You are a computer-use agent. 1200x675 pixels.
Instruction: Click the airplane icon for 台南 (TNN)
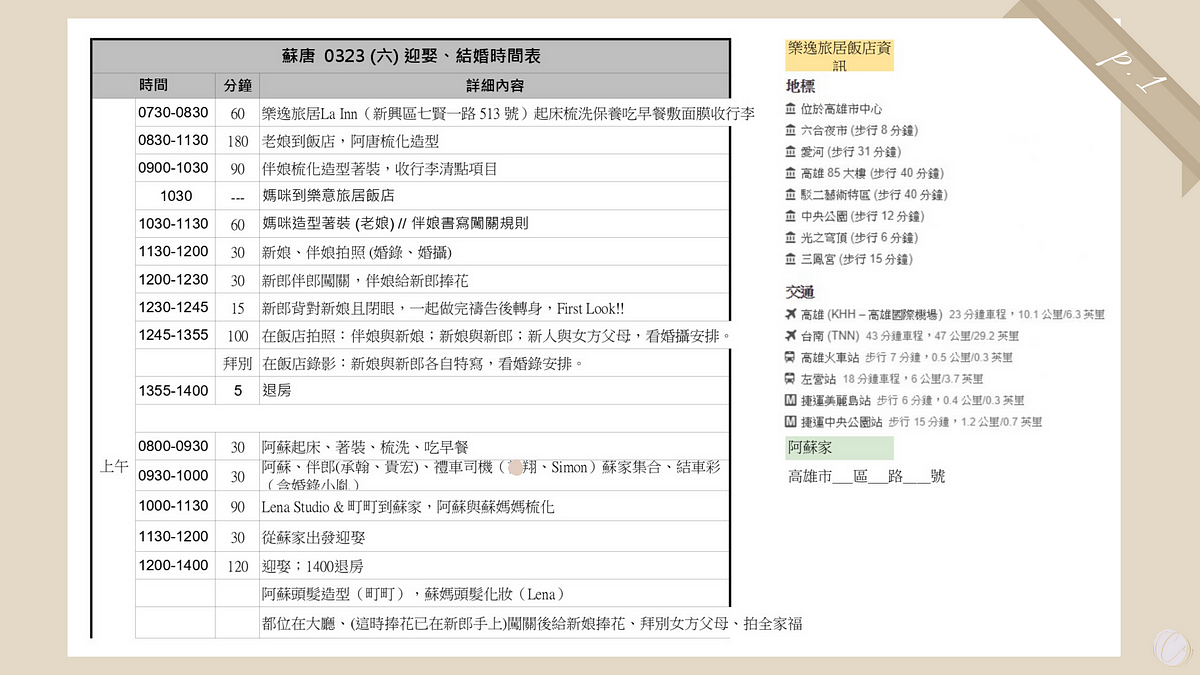[791, 336]
